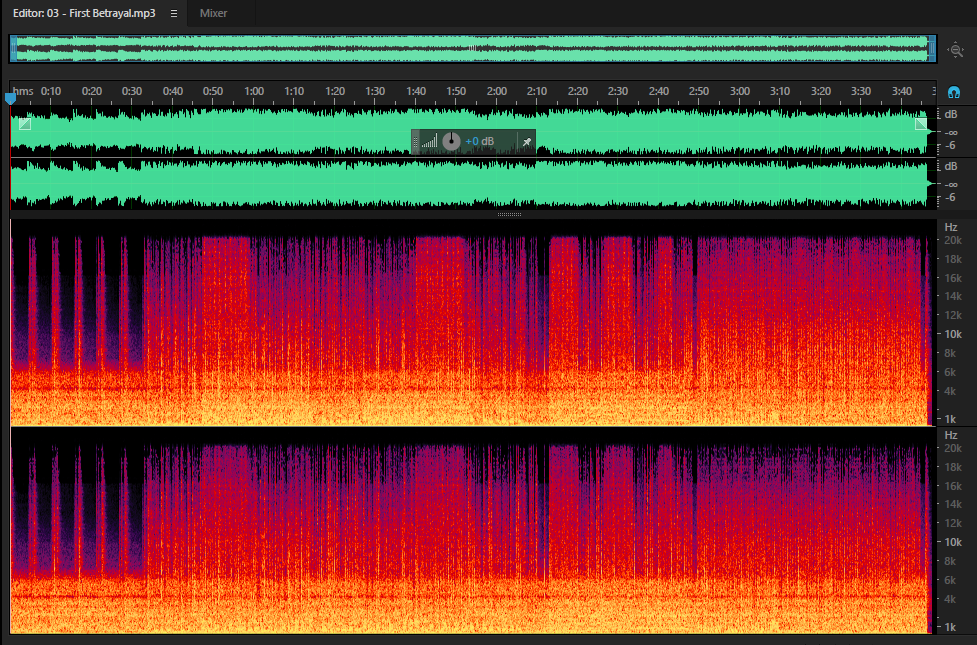Click the top channel dB scale label

[951, 115]
